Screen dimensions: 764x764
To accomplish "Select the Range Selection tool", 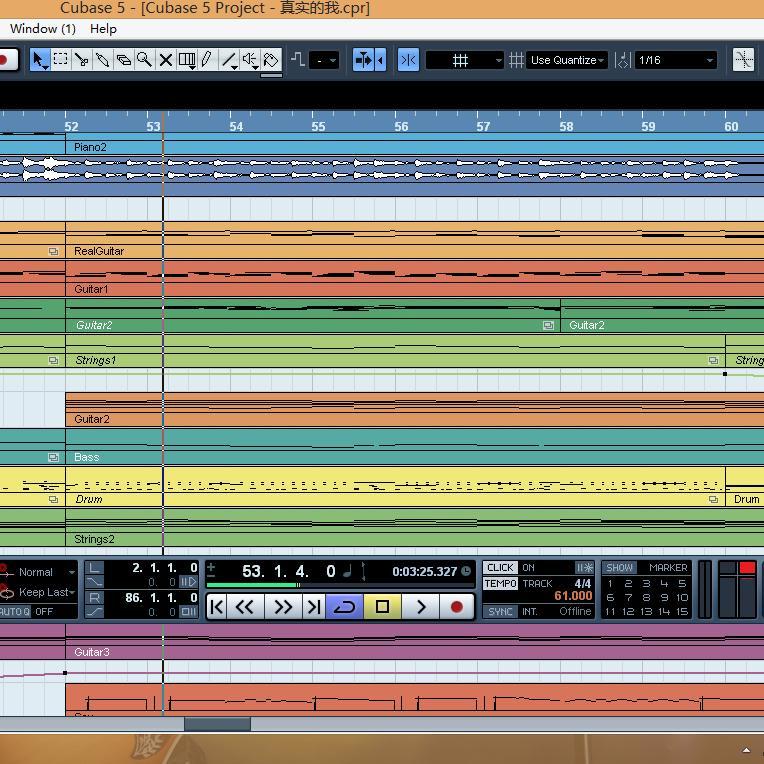I will (60, 60).
